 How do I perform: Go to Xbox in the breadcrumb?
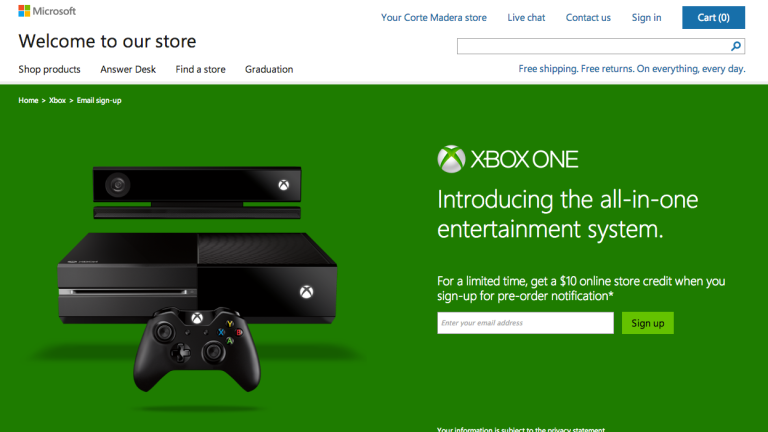tap(57, 100)
